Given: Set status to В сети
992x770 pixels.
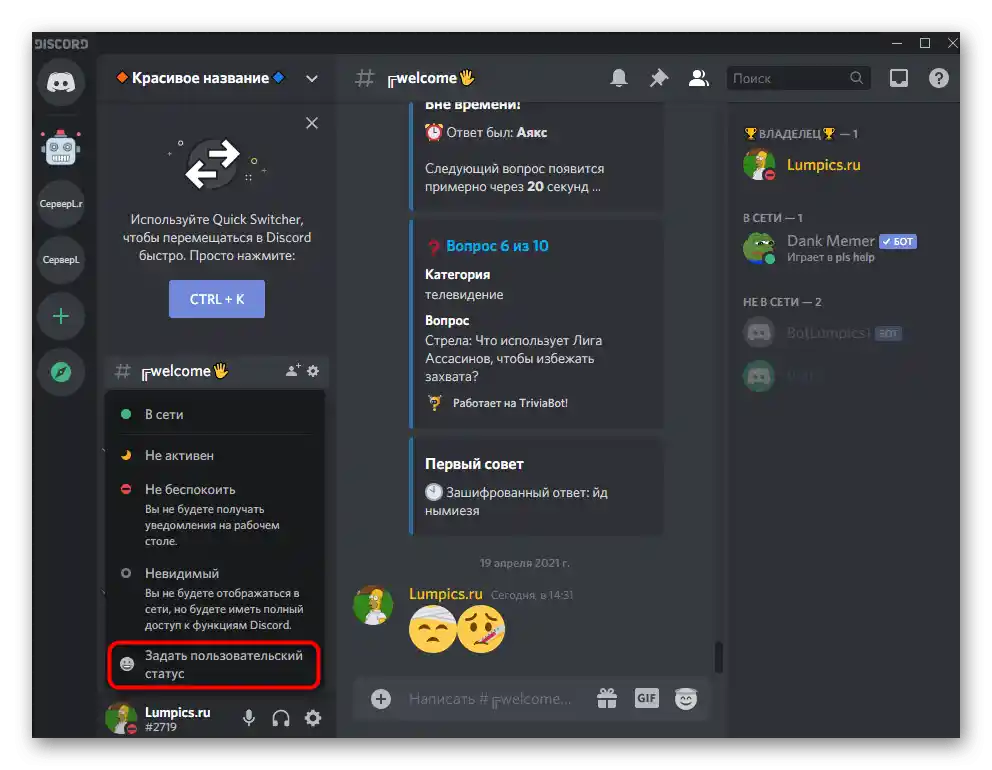Looking at the screenshot, I should coord(215,414).
